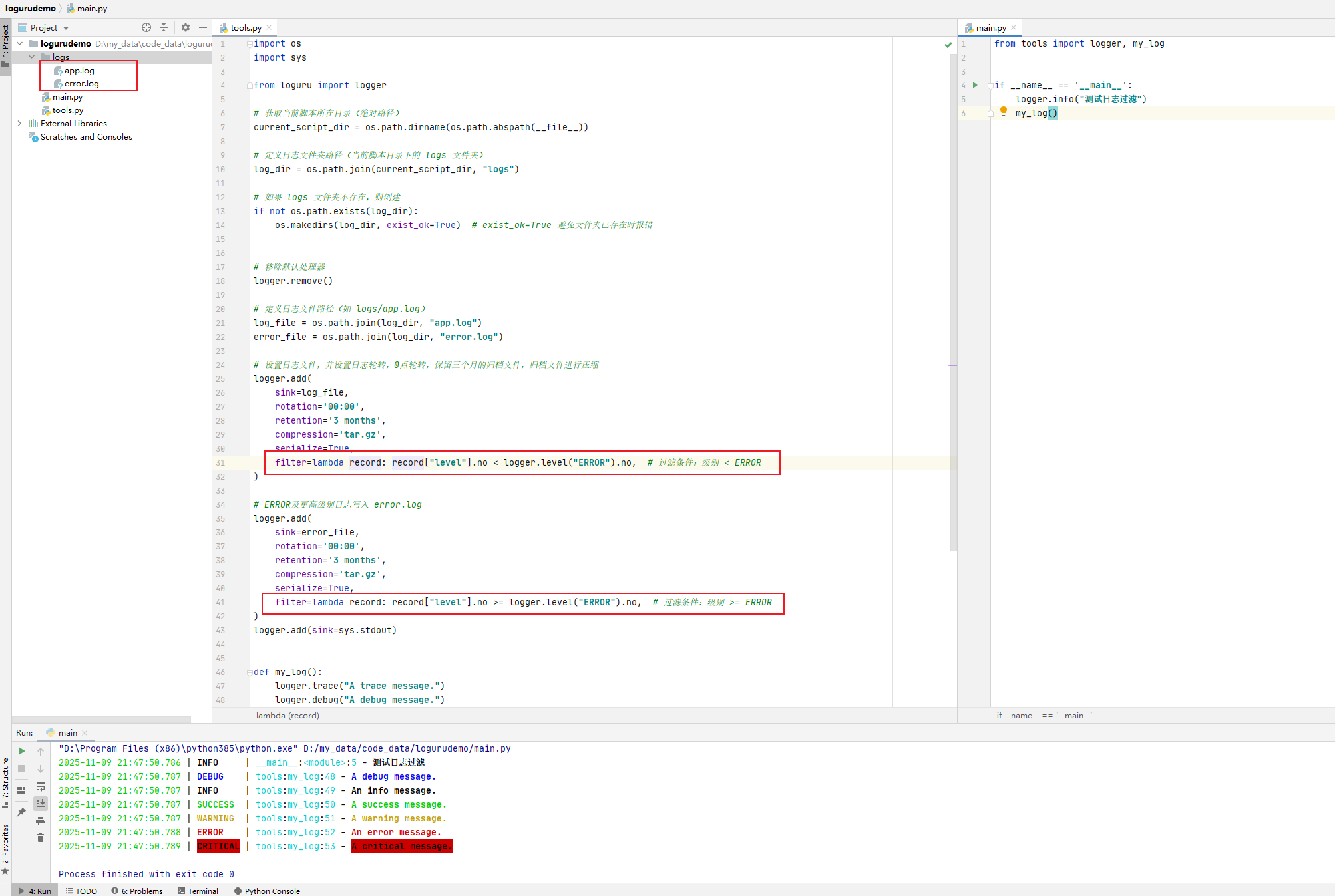The image size is (1335, 896).
Task: Toggle scroll to end in console
Action: coord(41,804)
